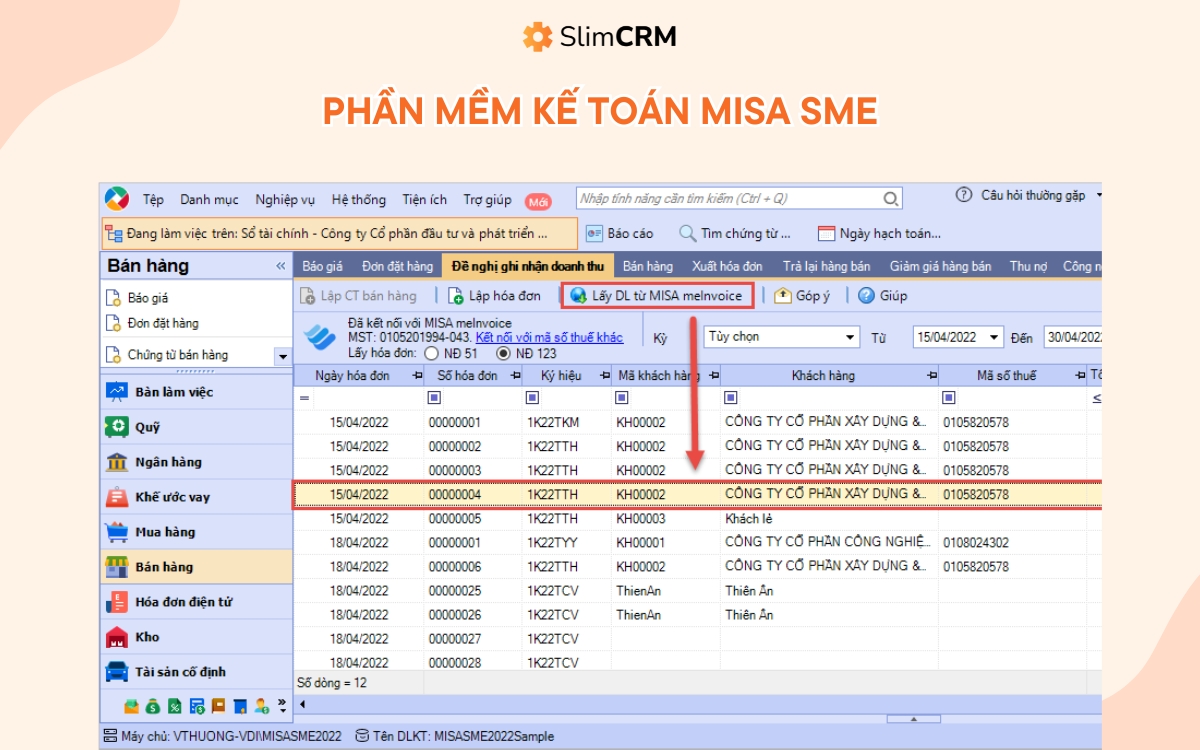Open the Hệ thống menu
The height and width of the screenshot is (750, 1200).
click(359, 199)
